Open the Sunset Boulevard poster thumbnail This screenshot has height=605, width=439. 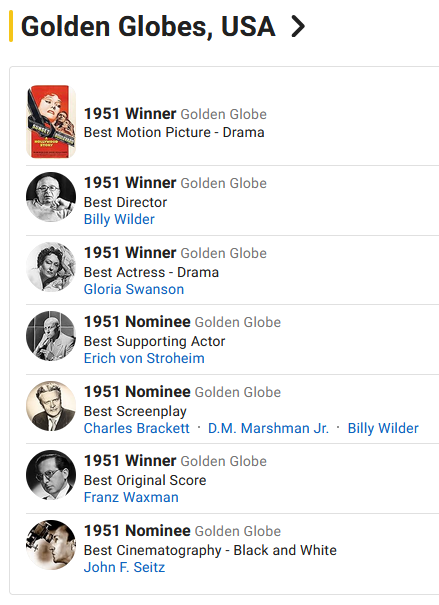coord(51,122)
